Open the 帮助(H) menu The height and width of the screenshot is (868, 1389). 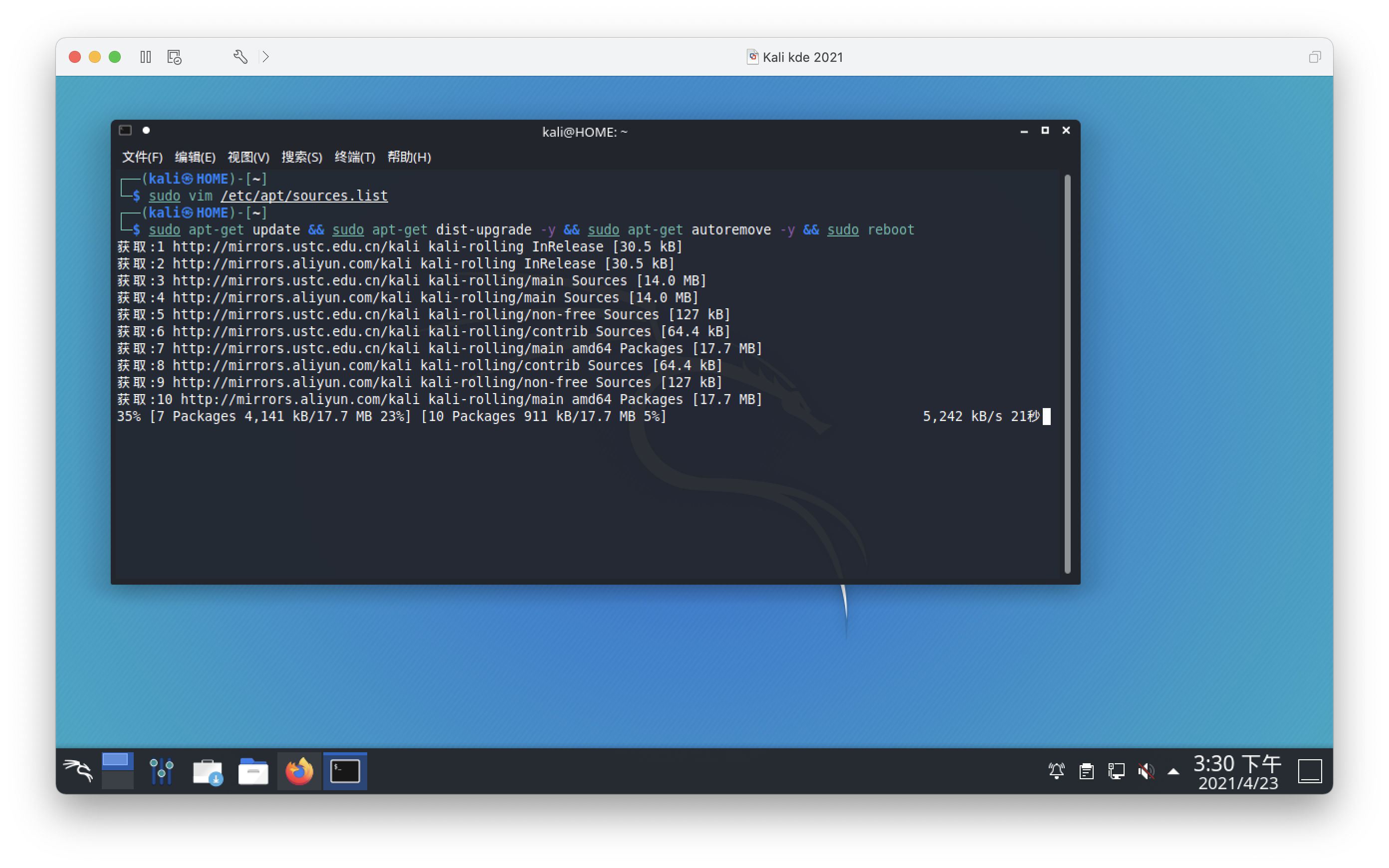pyautogui.click(x=409, y=157)
